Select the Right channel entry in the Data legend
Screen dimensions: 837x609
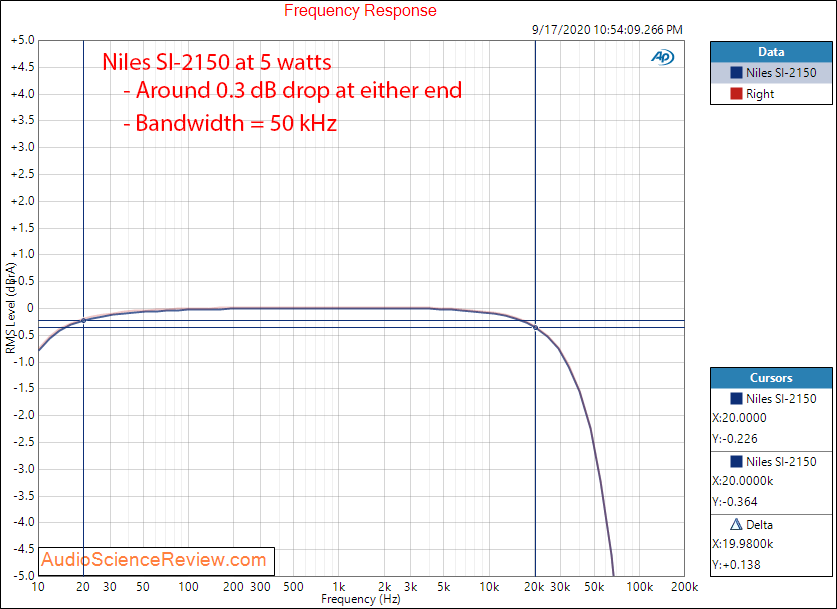pyautogui.click(x=771, y=94)
